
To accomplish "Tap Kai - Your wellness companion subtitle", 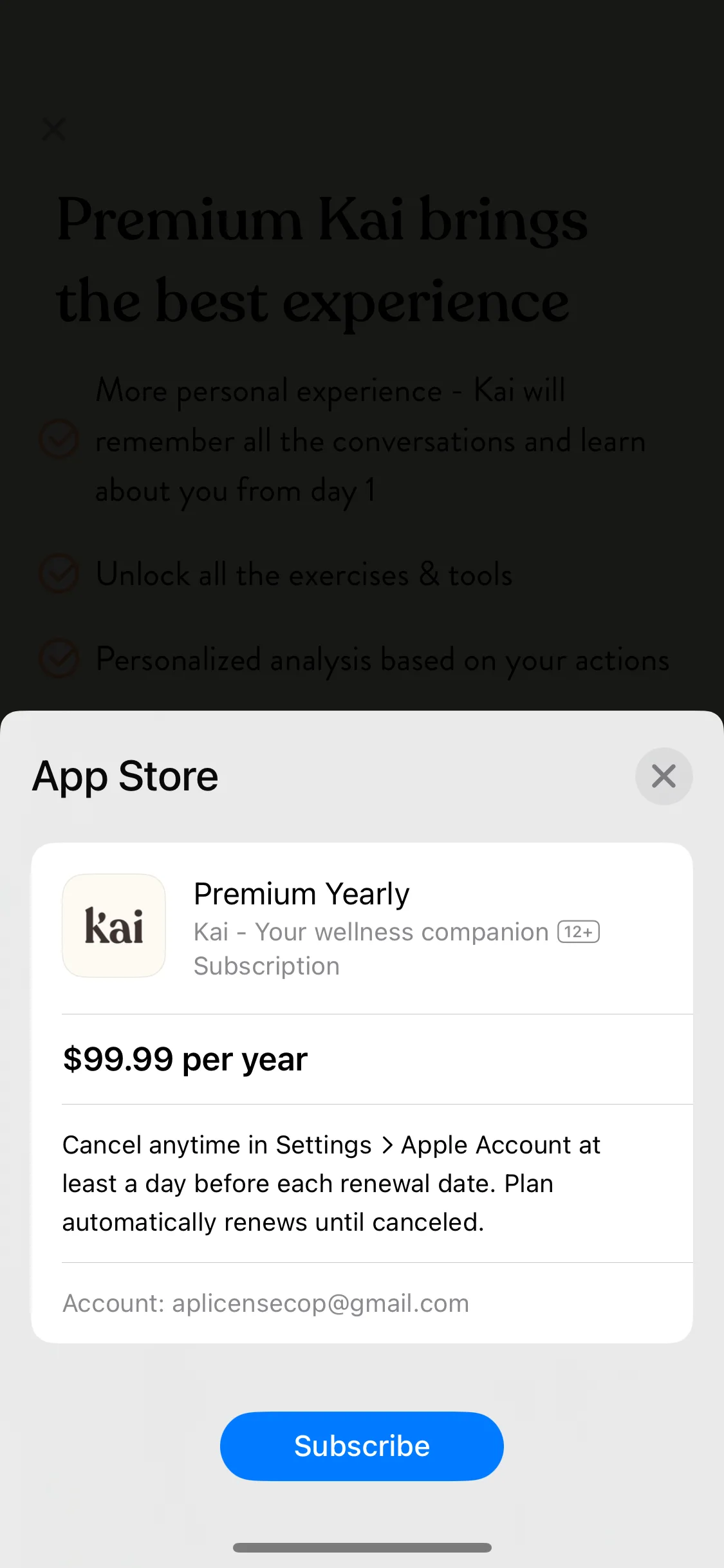I will tap(371, 931).
